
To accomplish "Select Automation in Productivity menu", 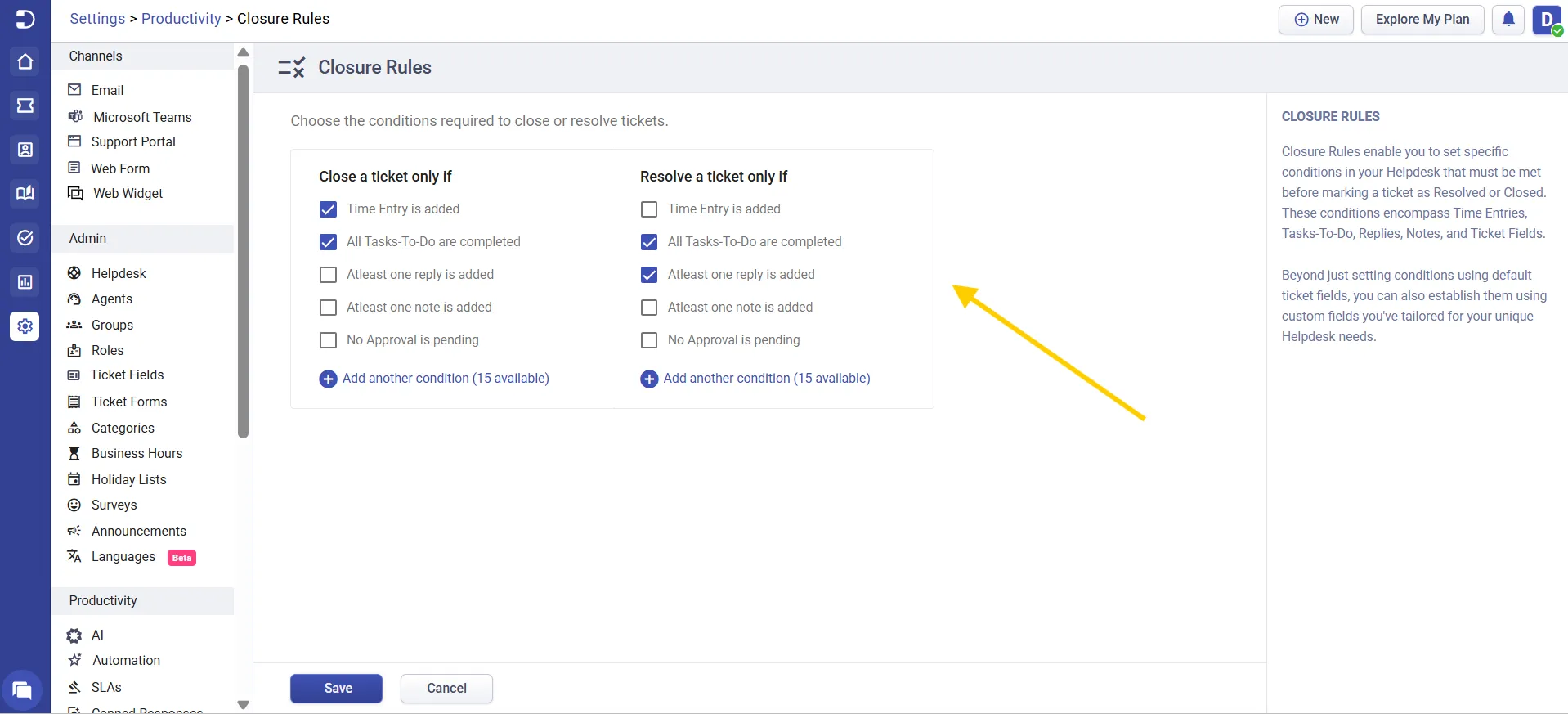I will 126,661.
